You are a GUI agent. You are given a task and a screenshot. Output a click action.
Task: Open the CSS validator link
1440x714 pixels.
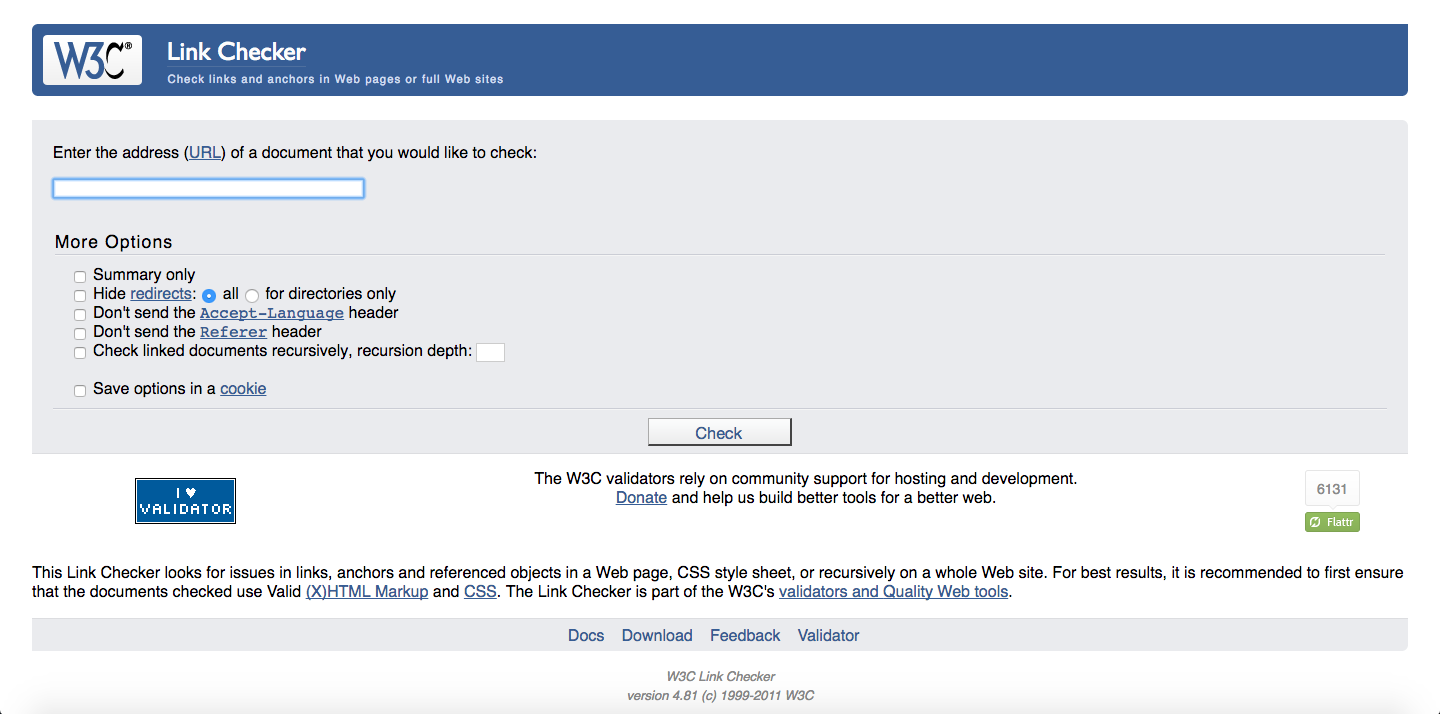[480, 592]
